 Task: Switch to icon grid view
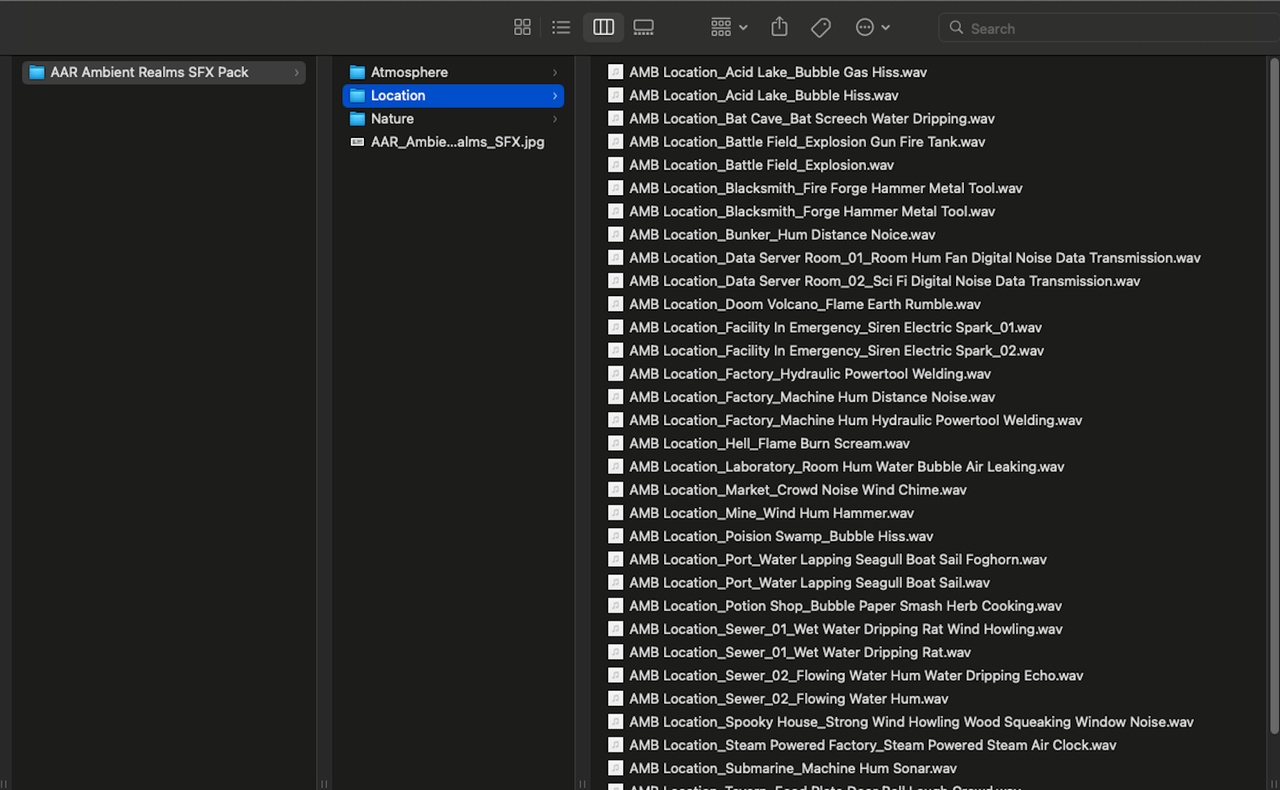(x=522, y=28)
